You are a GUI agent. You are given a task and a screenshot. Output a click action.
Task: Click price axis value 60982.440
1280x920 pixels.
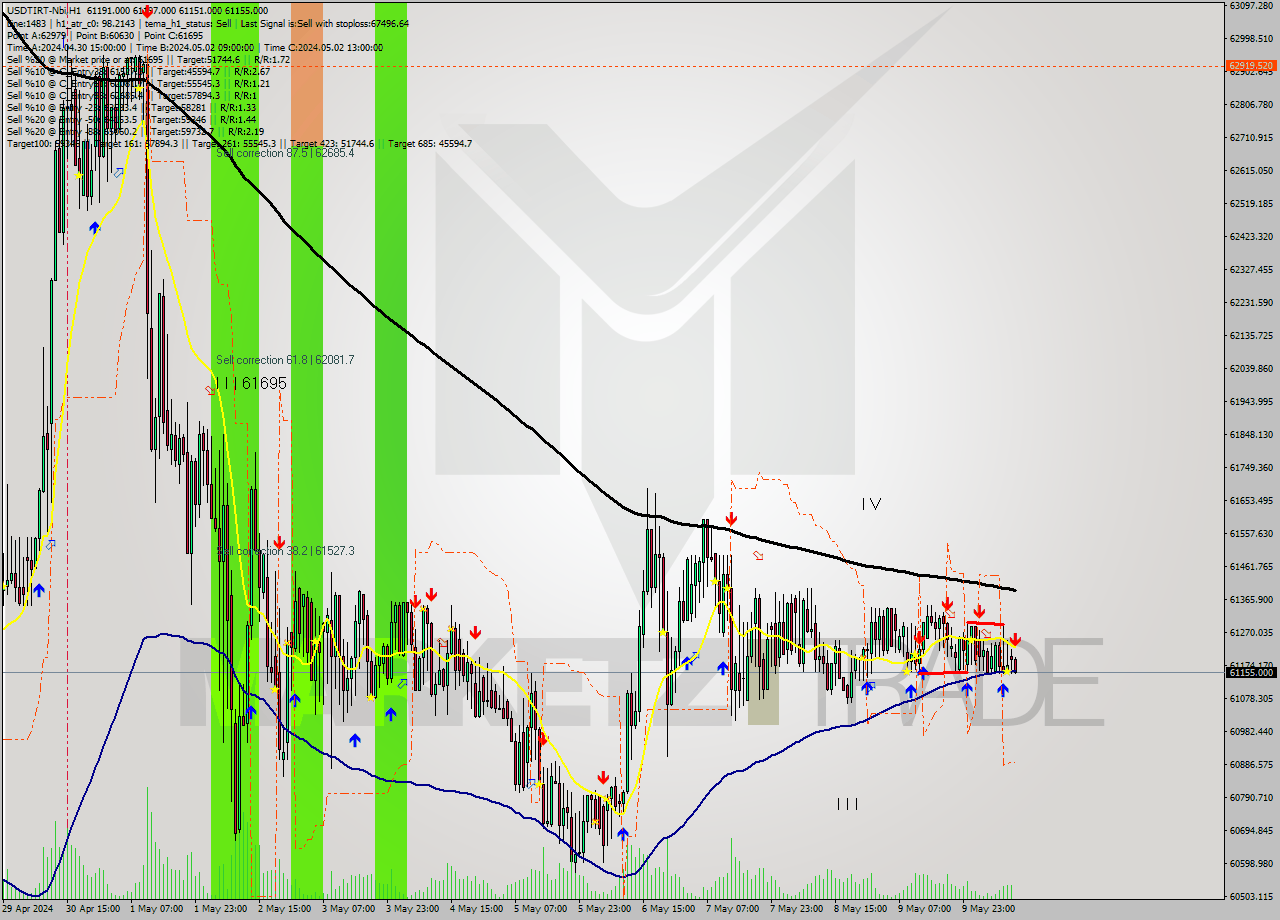click(1251, 731)
